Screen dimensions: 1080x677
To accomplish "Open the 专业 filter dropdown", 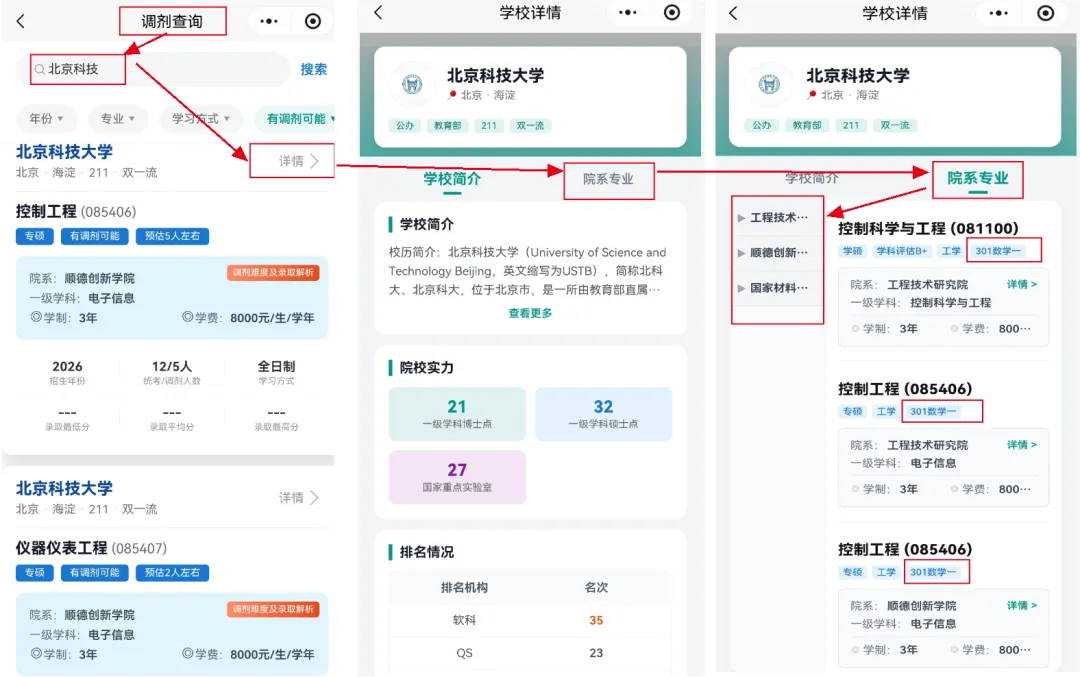I will (x=118, y=118).
